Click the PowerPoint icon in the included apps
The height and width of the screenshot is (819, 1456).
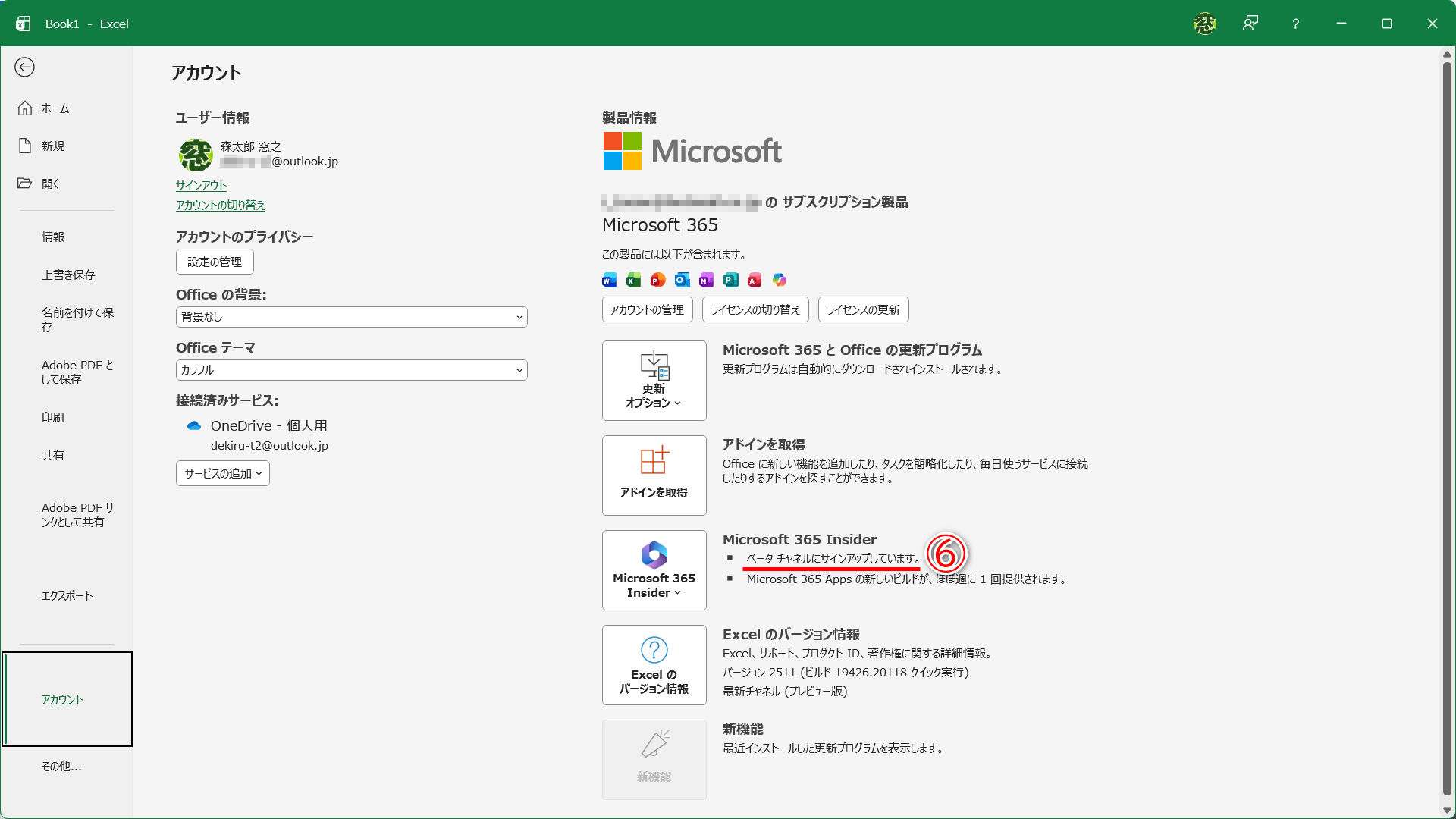click(x=657, y=280)
